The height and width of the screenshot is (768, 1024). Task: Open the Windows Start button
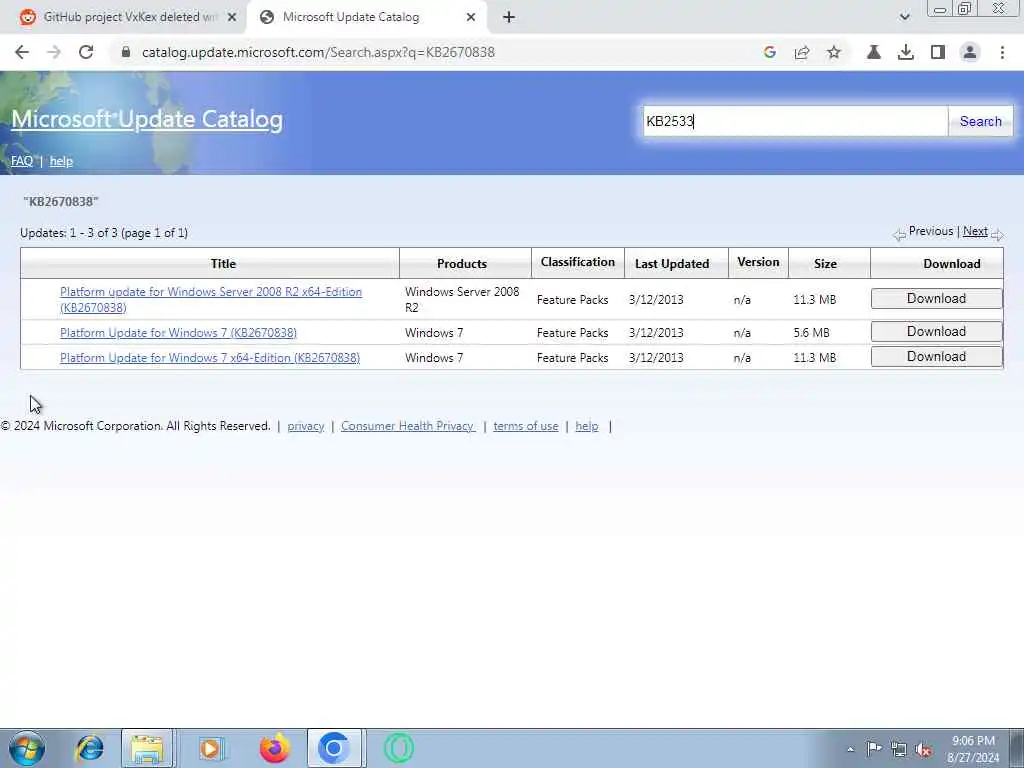27,748
